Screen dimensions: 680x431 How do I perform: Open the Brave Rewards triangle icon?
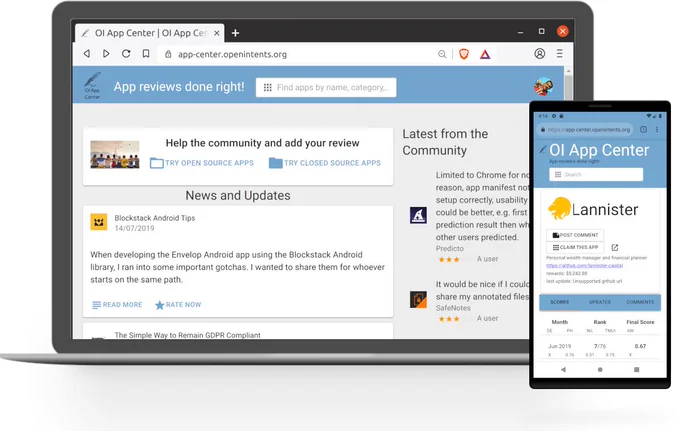tap(485, 54)
